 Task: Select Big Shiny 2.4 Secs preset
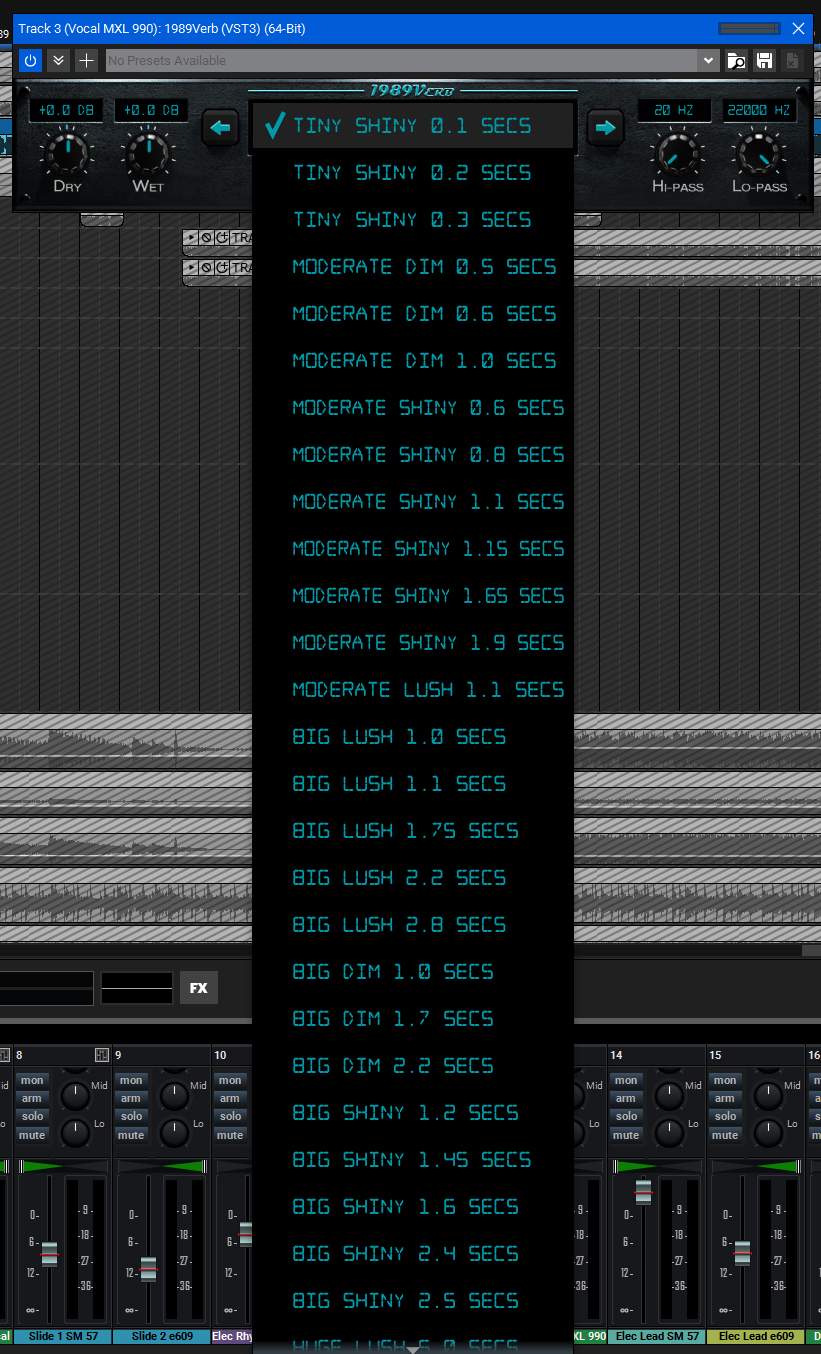(x=413, y=1254)
